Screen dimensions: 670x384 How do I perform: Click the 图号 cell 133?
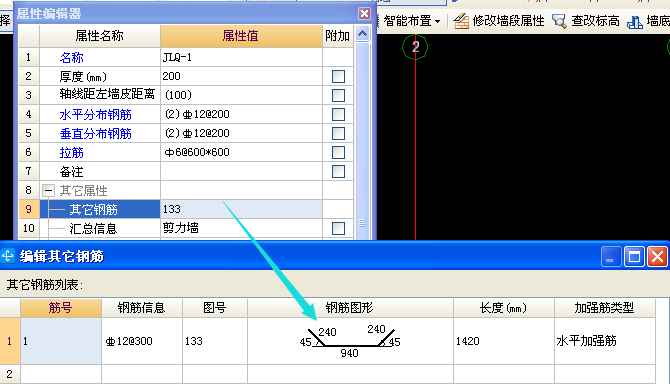click(215, 341)
